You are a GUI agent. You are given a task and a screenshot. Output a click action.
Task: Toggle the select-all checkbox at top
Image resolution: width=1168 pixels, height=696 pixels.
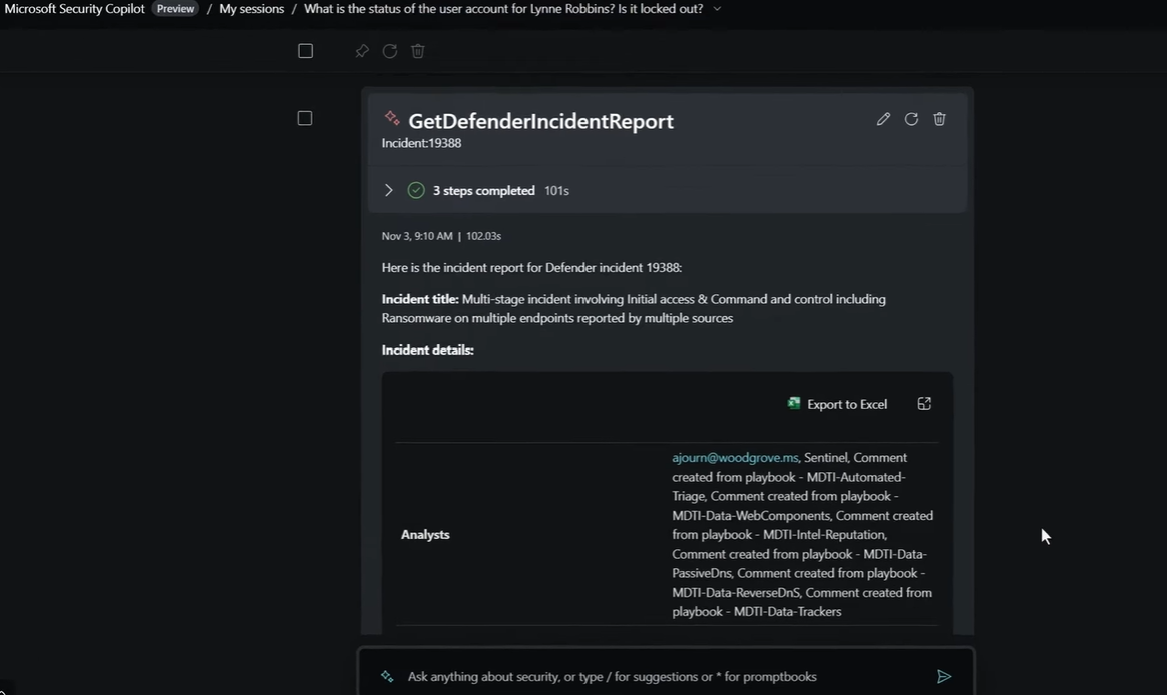[306, 51]
